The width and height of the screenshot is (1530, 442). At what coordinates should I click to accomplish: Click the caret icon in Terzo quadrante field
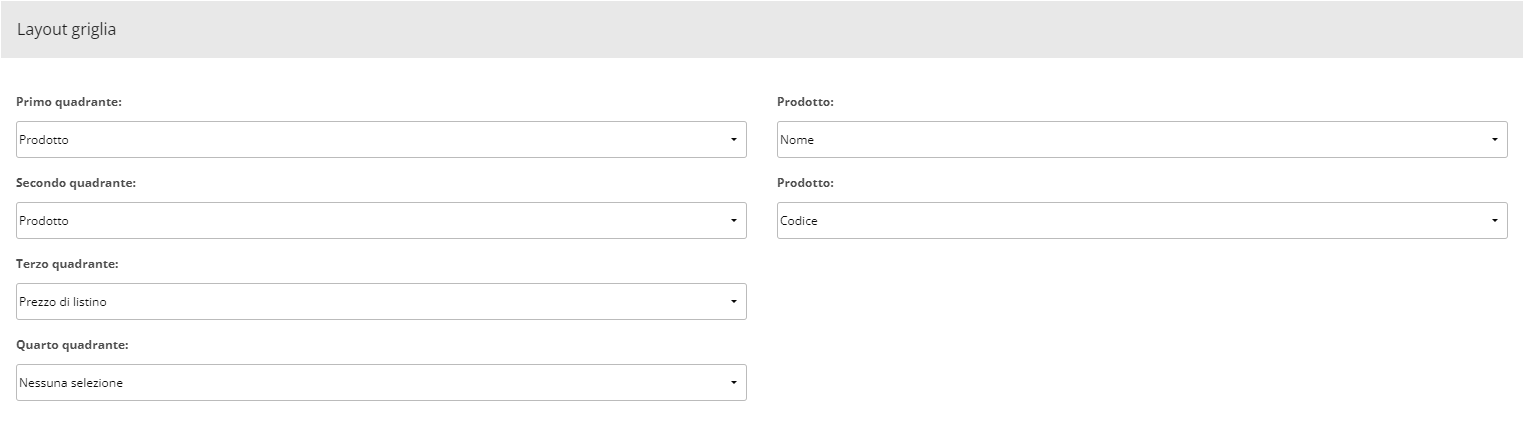click(733, 302)
